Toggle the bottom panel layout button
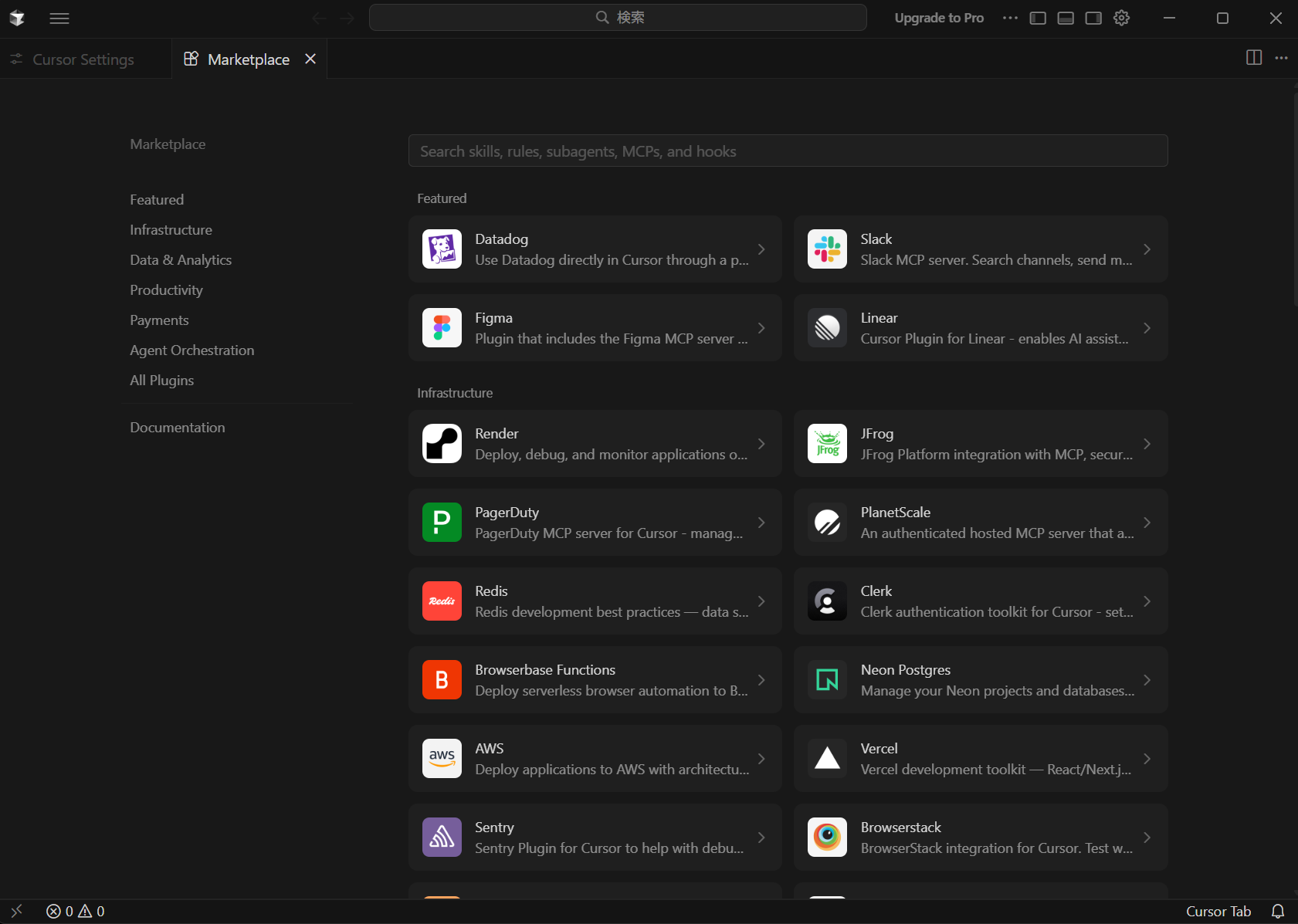Viewport: 1298px width, 924px height. point(1066,18)
